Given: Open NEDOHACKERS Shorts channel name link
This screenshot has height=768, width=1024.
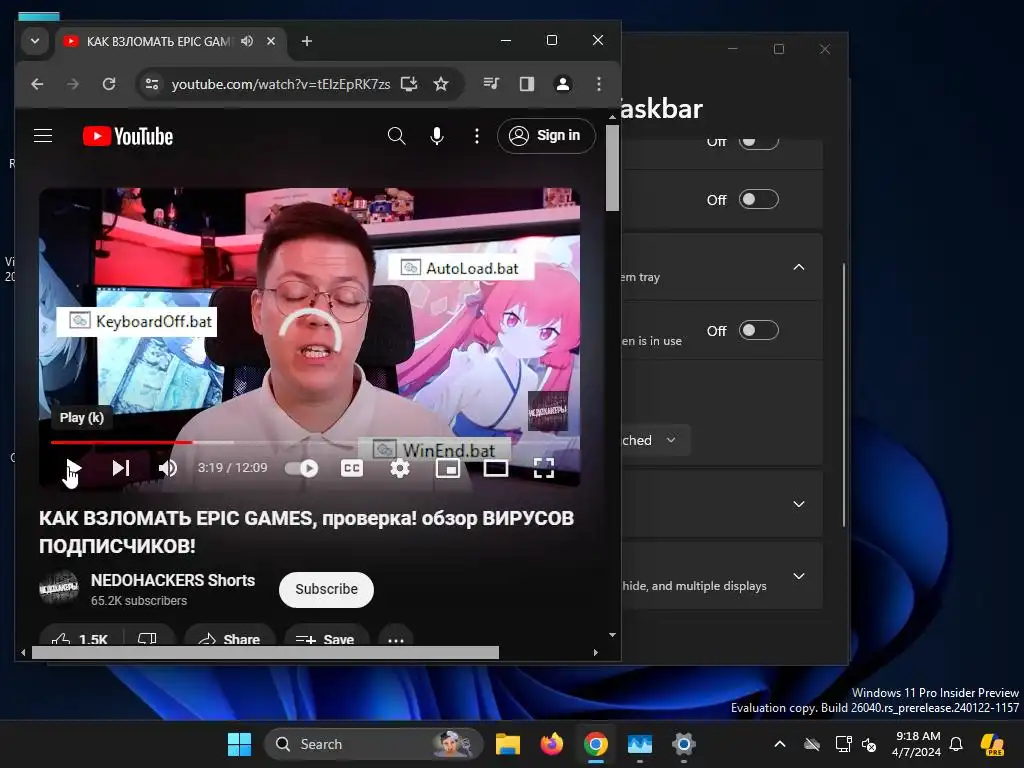Looking at the screenshot, I should (173, 580).
